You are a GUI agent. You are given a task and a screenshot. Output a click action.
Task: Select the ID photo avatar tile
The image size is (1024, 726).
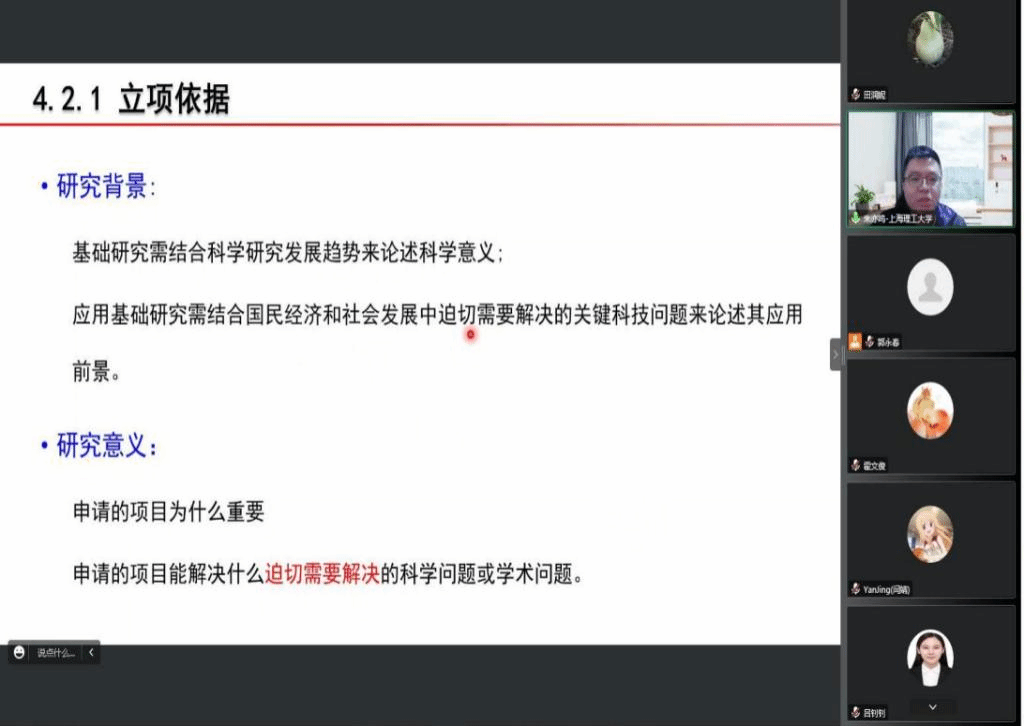(x=930, y=658)
